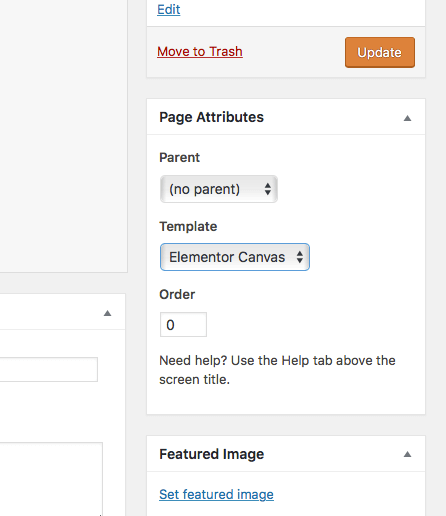The width and height of the screenshot is (446, 516).
Task: Click the Edit link at the top
Action: [169, 9]
